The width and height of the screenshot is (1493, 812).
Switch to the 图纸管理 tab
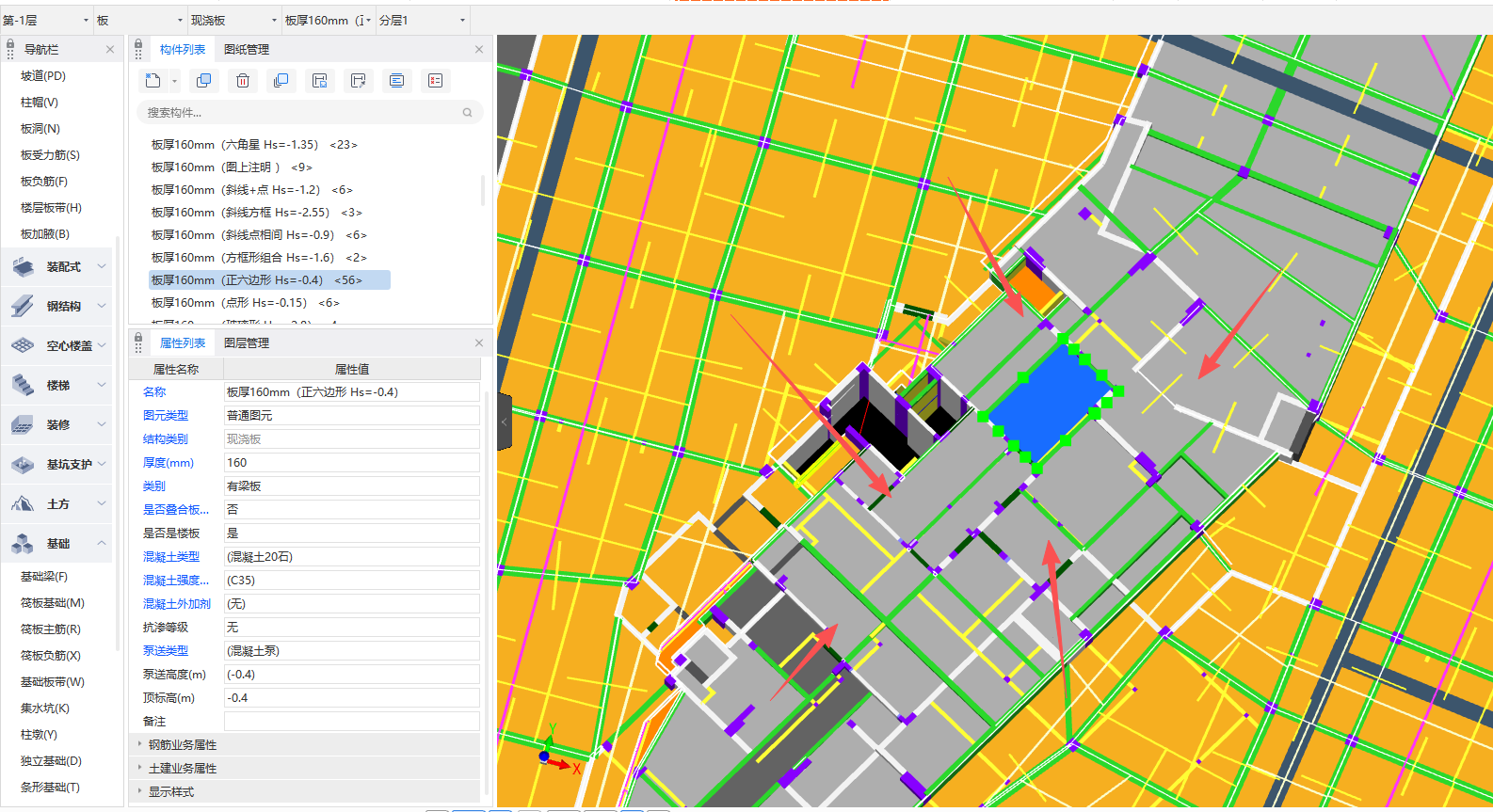click(x=247, y=49)
